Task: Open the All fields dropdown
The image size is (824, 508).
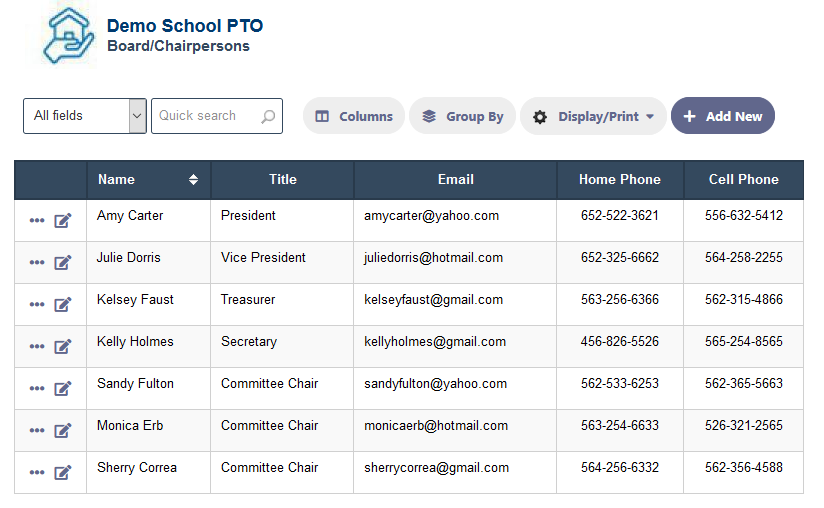Action: (85, 116)
